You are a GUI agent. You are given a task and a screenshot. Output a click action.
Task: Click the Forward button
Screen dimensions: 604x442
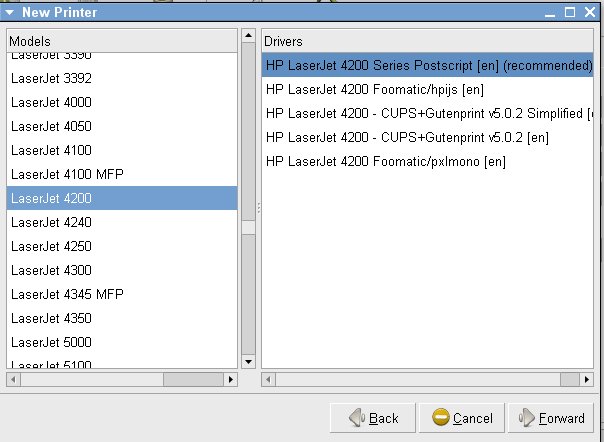[x=551, y=418]
